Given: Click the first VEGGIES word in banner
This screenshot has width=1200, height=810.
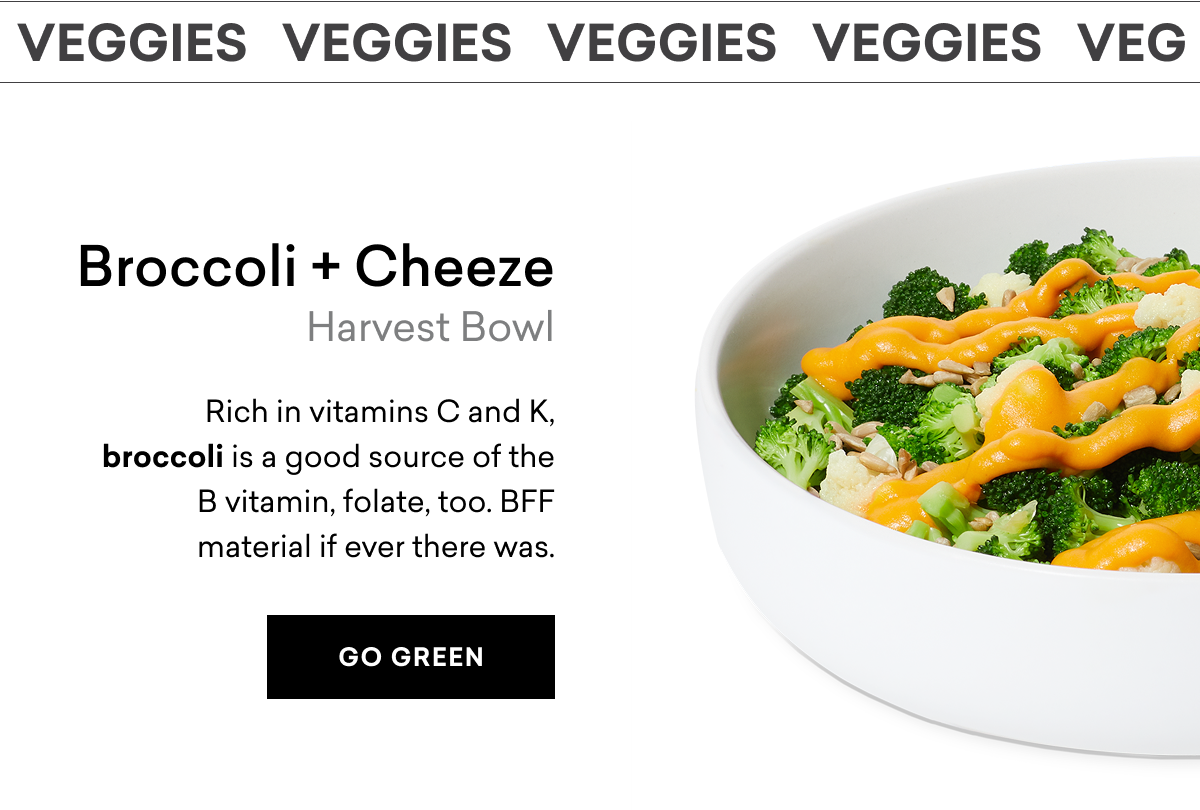Looking at the screenshot, I should [133, 43].
